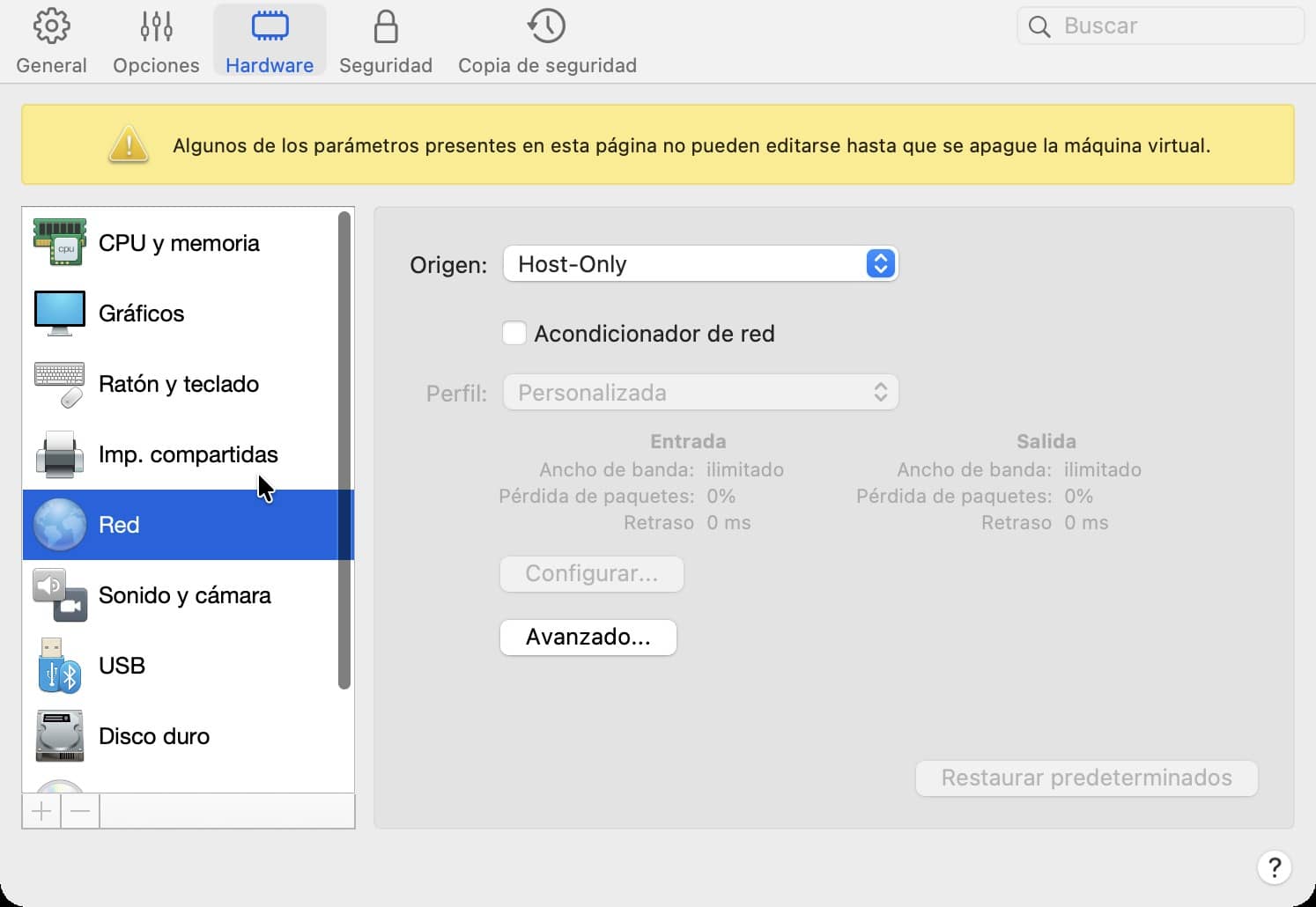This screenshot has height=907, width=1316.
Task: Click the Avanzado... button
Action: [x=588, y=637]
